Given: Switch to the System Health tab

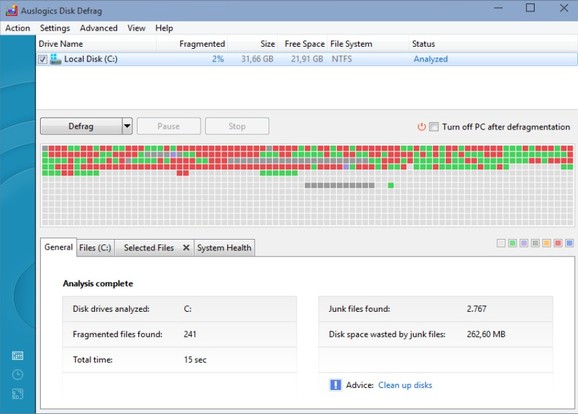Looking at the screenshot, I should [224, 248].
